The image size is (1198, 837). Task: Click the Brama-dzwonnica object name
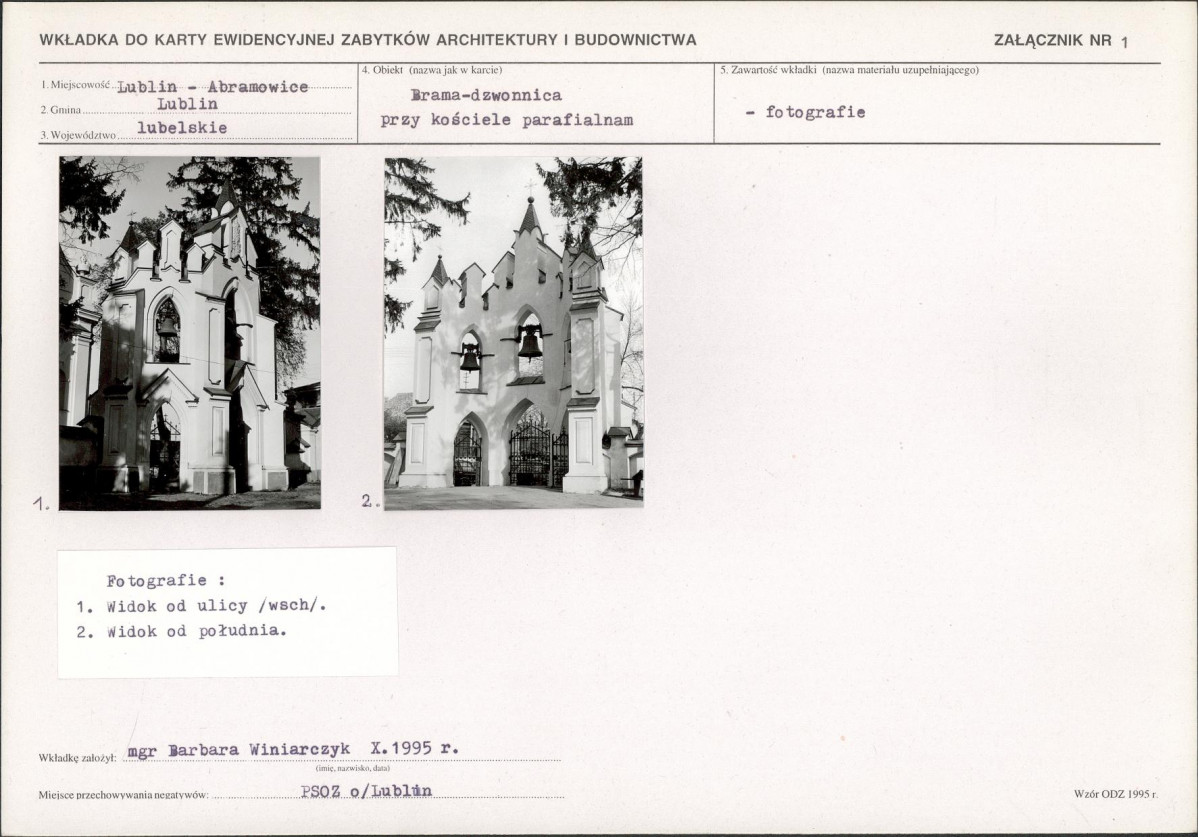(486, 96)
